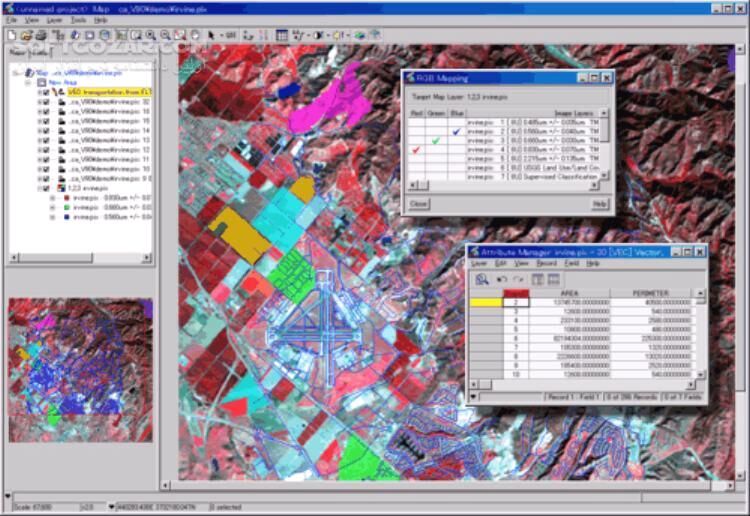Toggle visibility checkbox of irvine.pix layer 16
Viewport: 750px width, 516px height.
coord(46,111)
